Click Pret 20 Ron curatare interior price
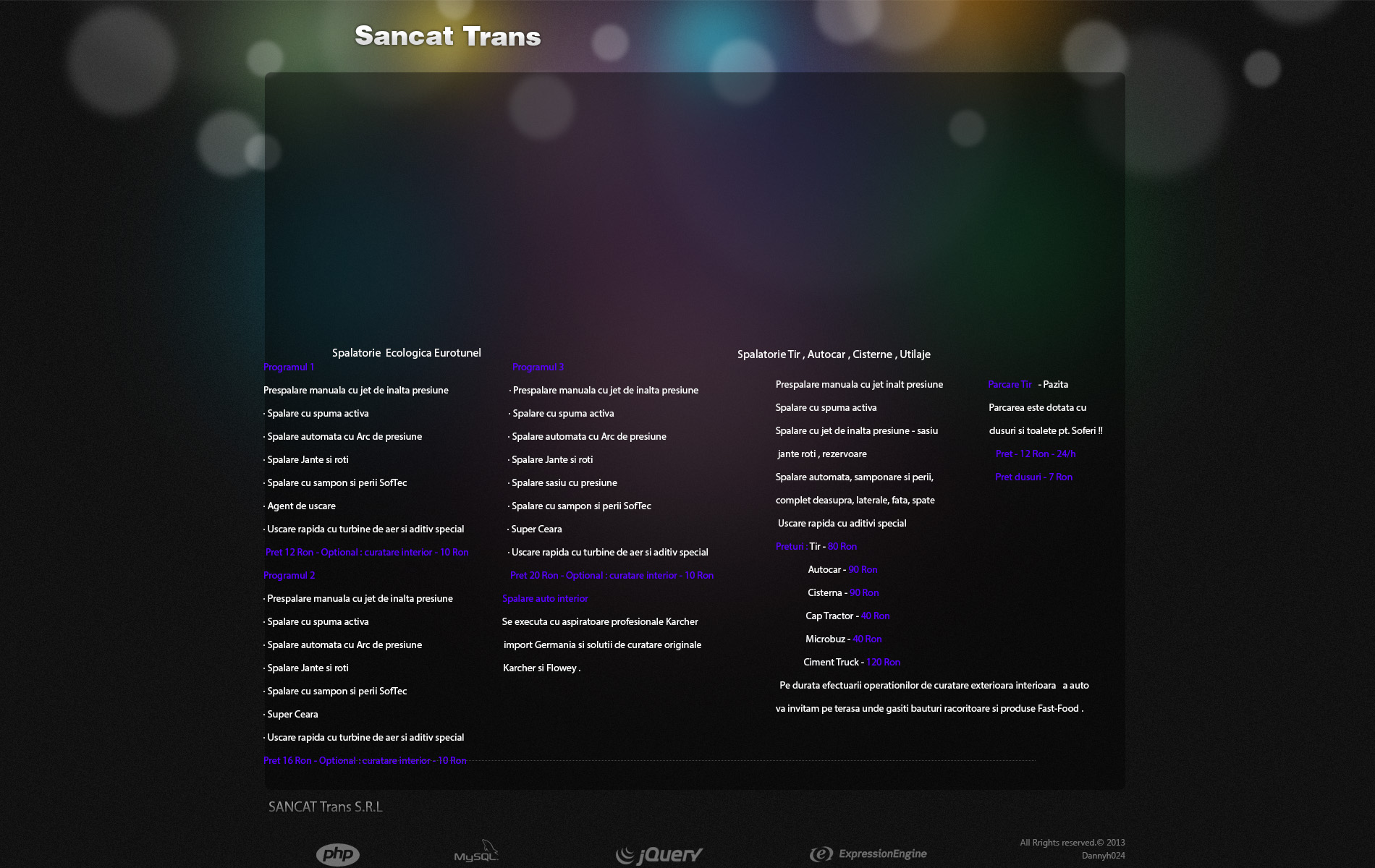The height and width of the screenshot is (868, 1375). [x=612, y=576]
